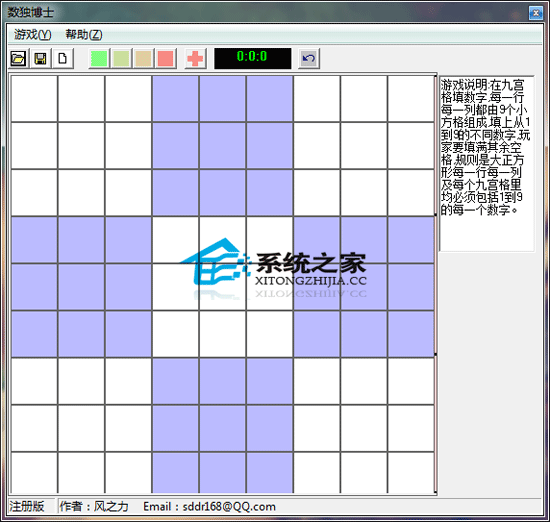
Task: Select the first-row purple cell in column four
Action: (175, 99)
